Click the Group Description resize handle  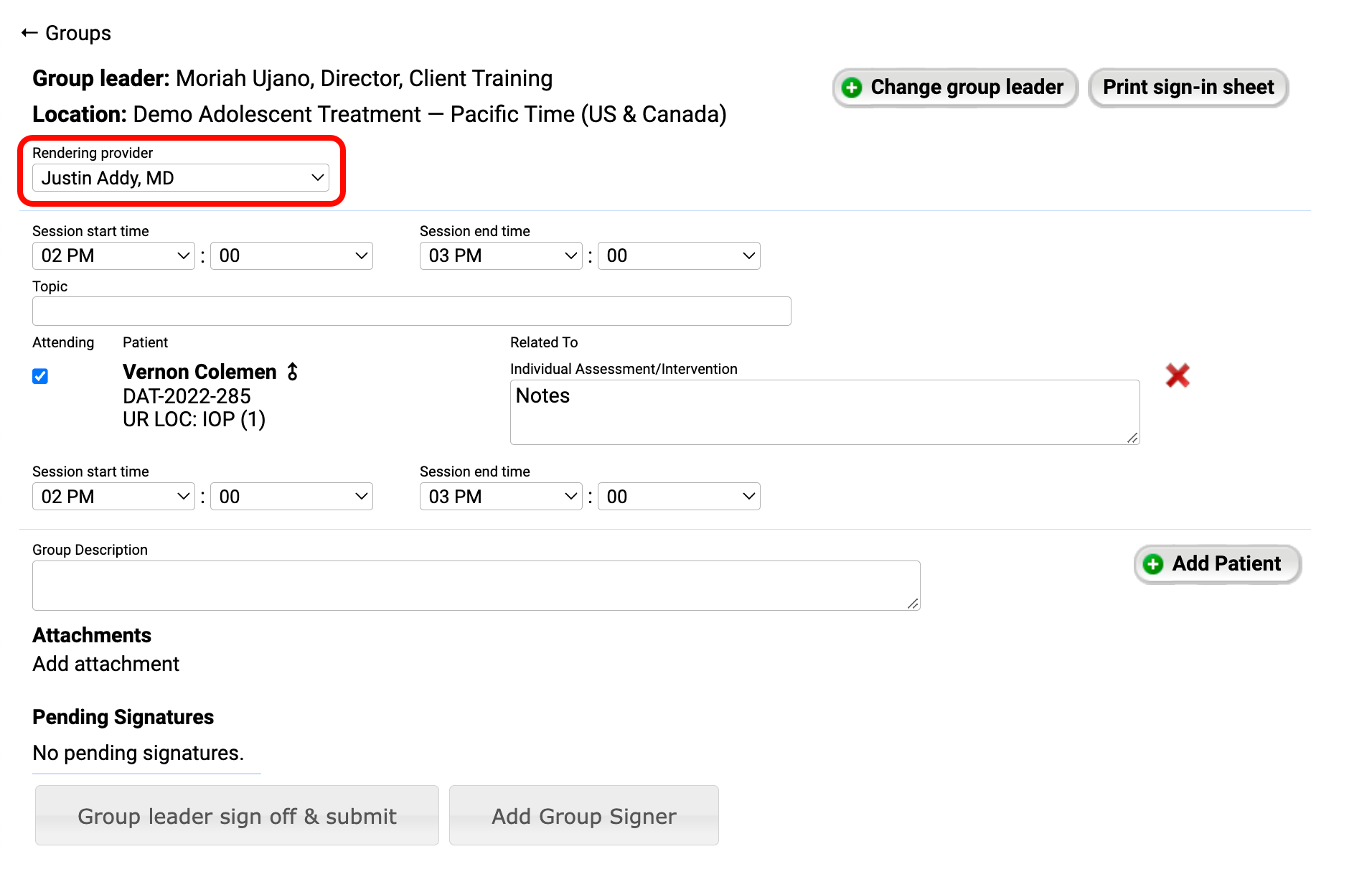point(913,604)
